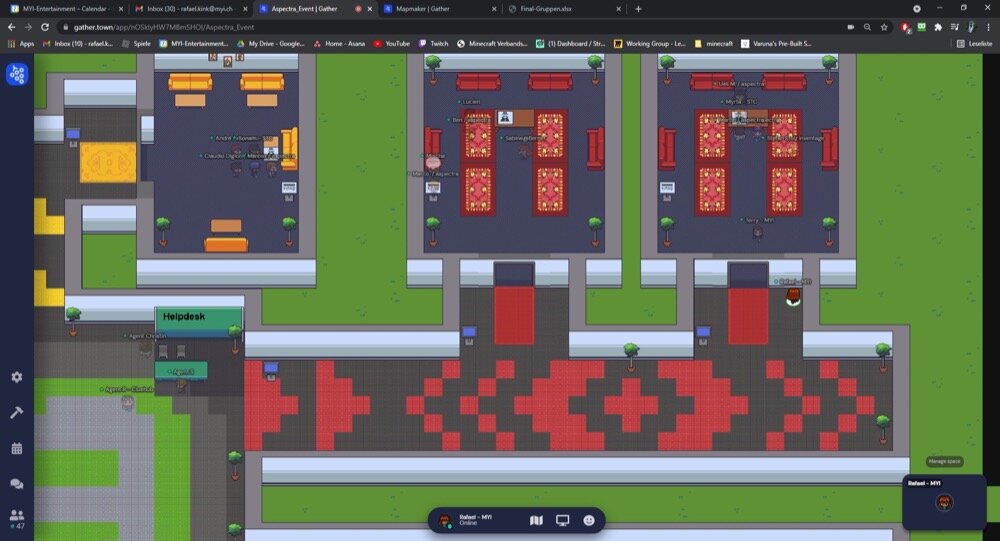Open the calendar icon in sidebar
This screenshot has height=541, width=1000.
point(16,448)
